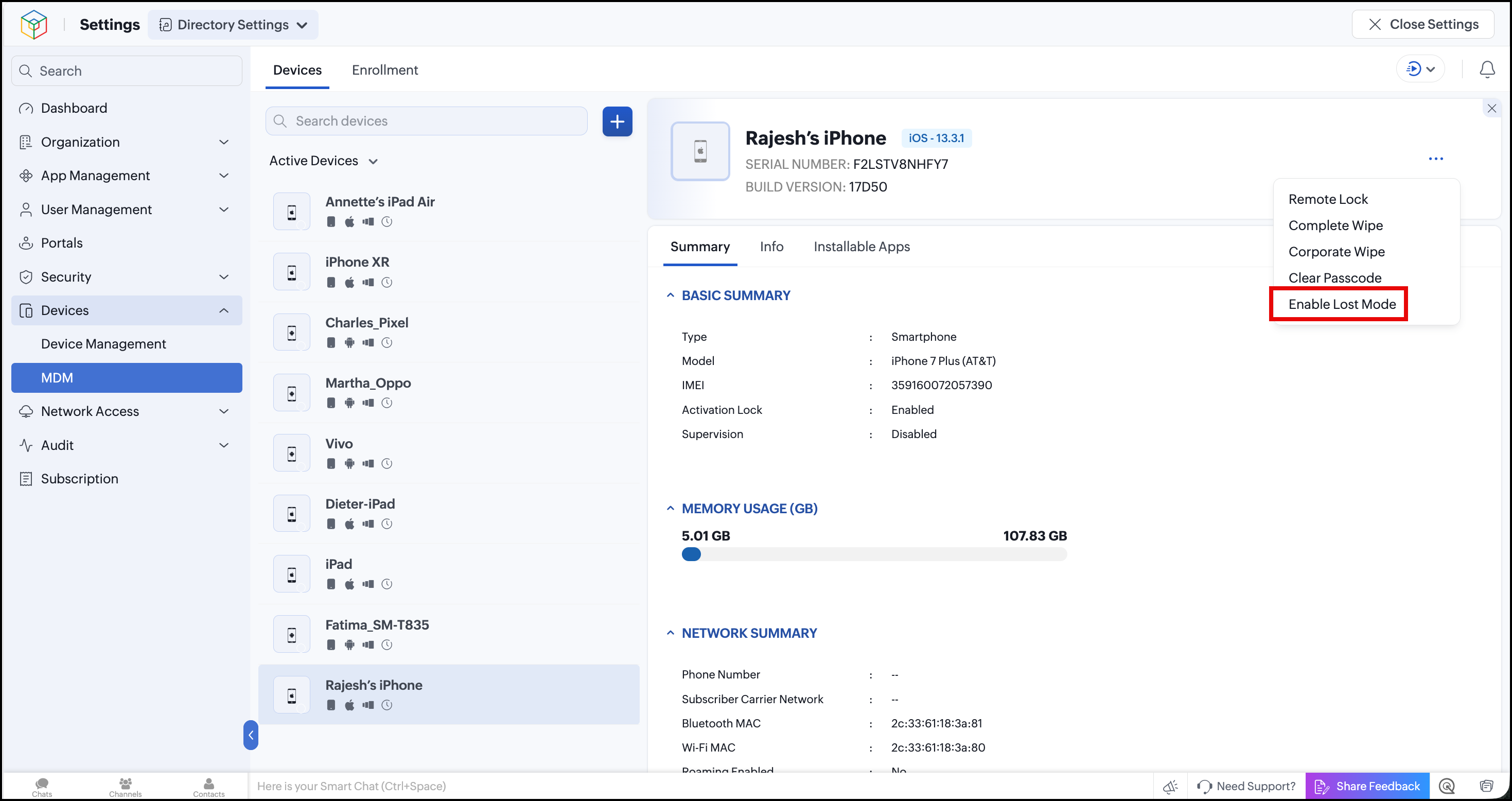This screenshot has height=801, width=1512.
Task: Click Rajesh's iPhone device thumbnail in header
Action: 700,151
